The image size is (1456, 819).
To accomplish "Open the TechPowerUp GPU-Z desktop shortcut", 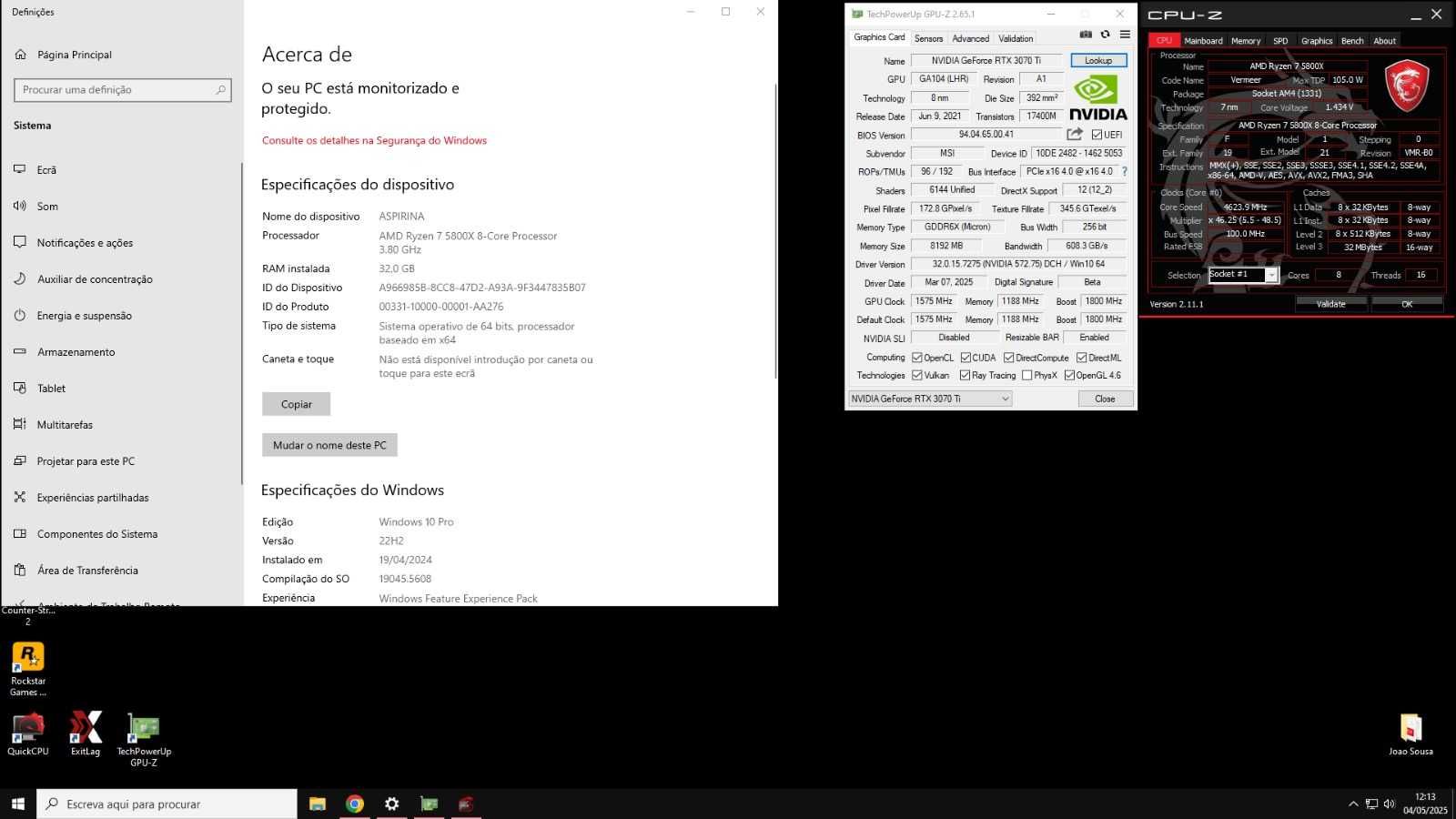I will pyautogui.click(x=144, y=739).
